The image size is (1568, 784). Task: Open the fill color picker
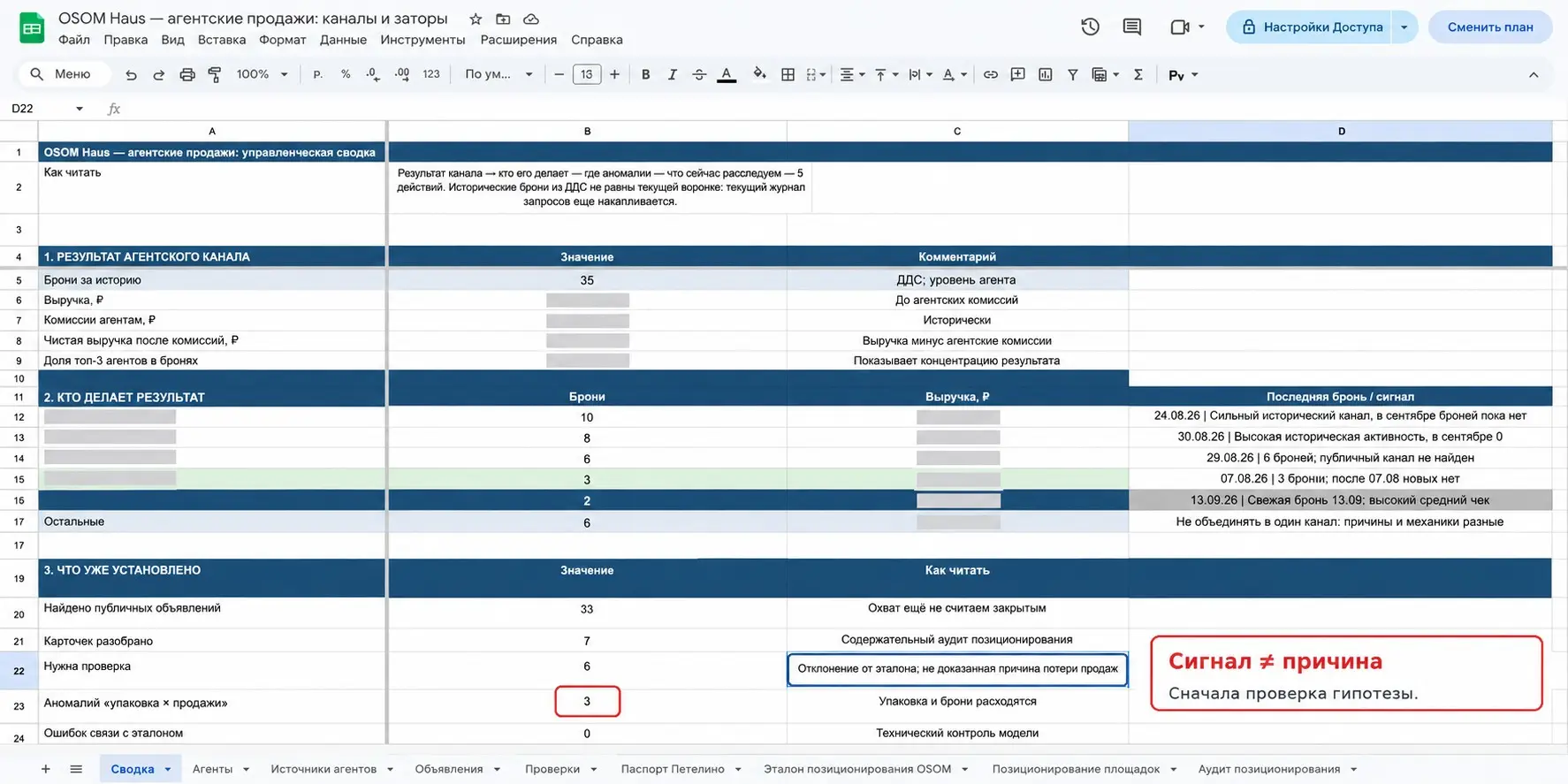point(759,75)
